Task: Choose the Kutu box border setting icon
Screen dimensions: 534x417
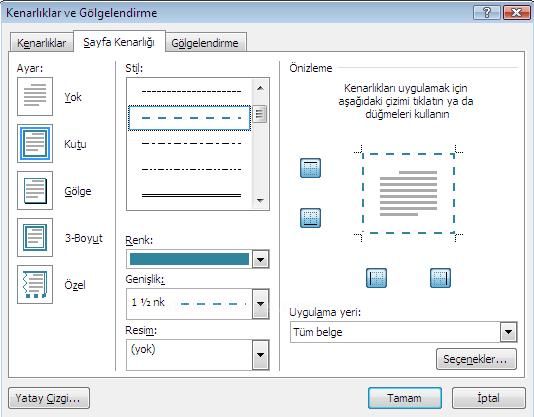Action: (35, 143)
